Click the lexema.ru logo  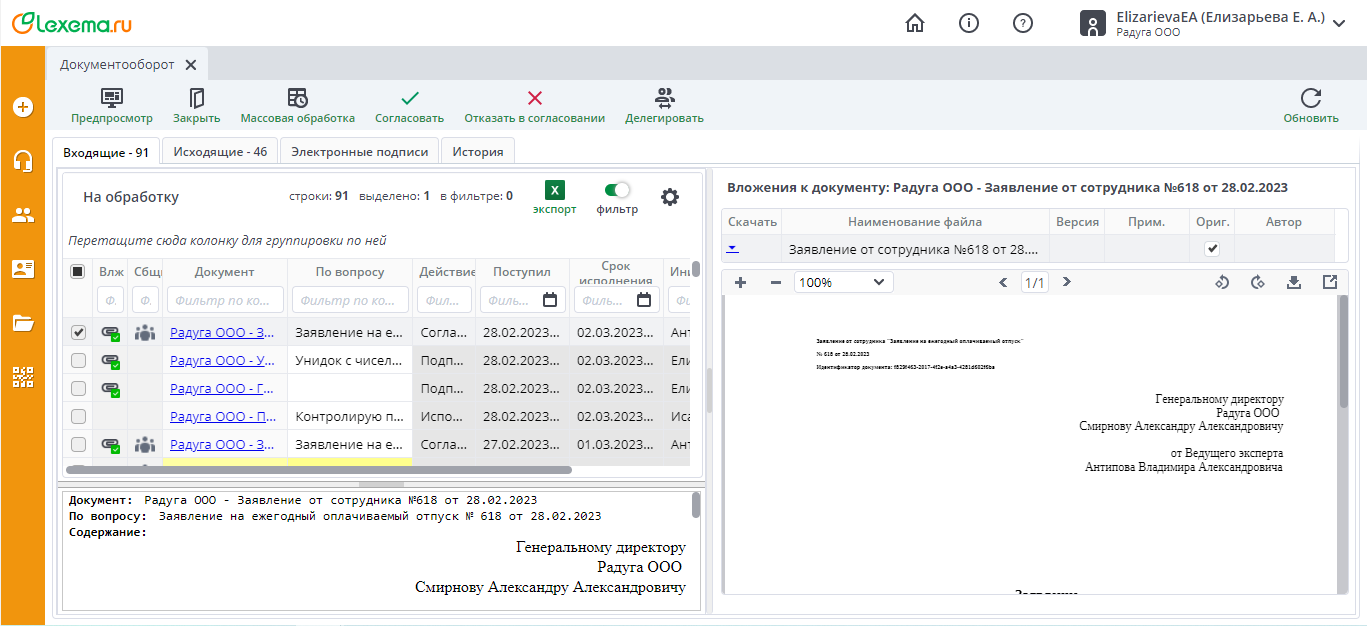point(71,23)
